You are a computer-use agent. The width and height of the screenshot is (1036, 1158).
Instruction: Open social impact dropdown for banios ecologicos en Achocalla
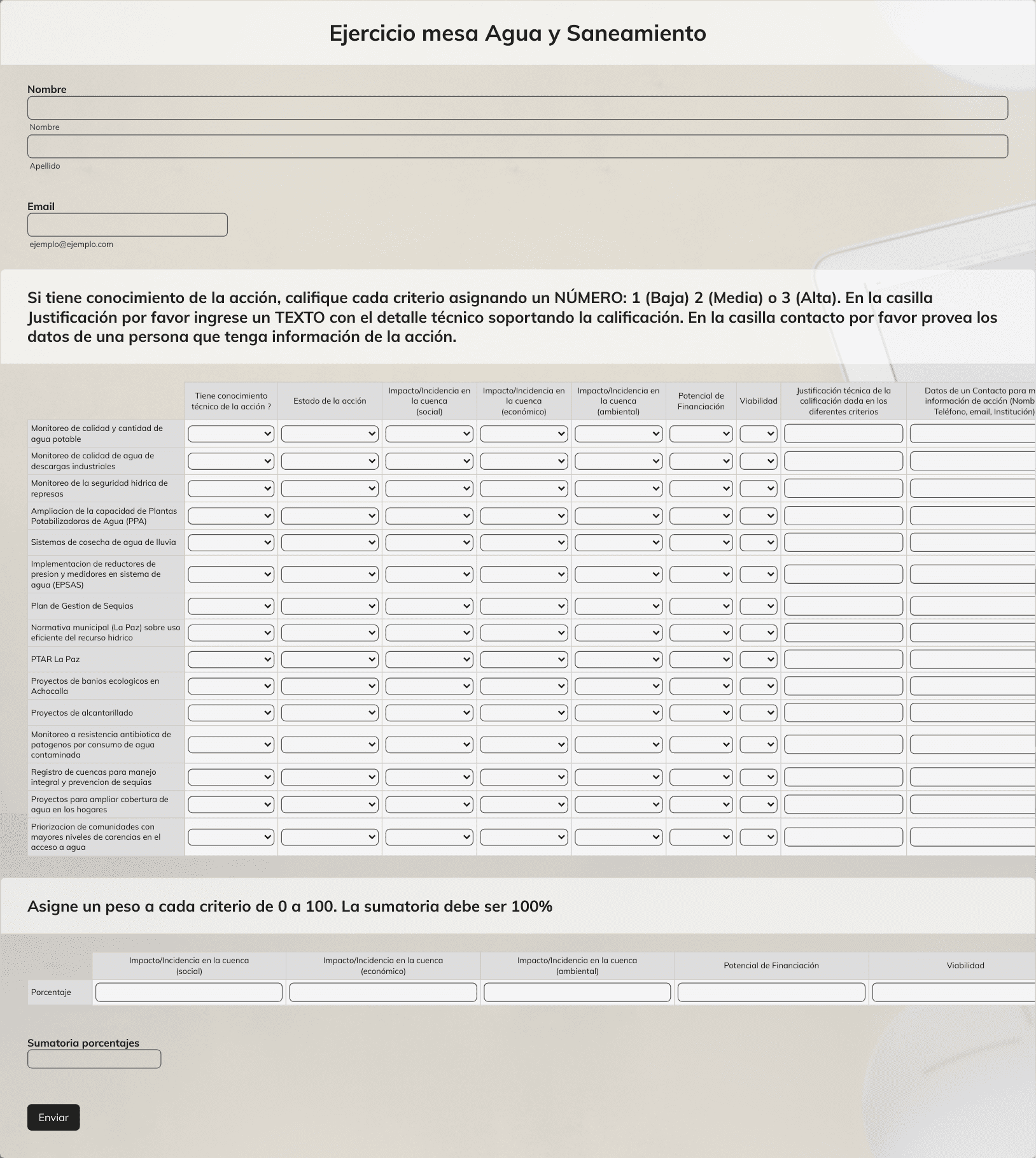[x=429, y=686]
